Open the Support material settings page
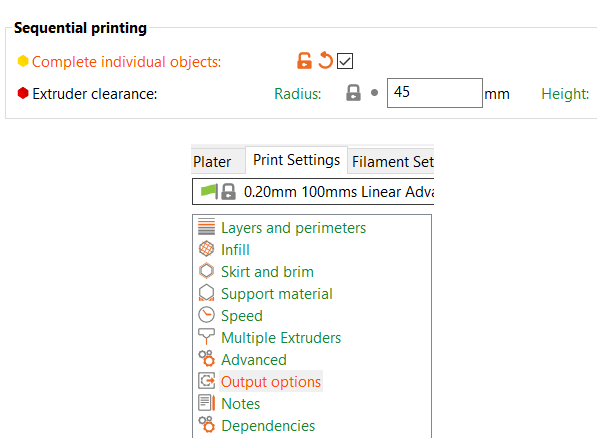600x438 pixels. [277, 294]
